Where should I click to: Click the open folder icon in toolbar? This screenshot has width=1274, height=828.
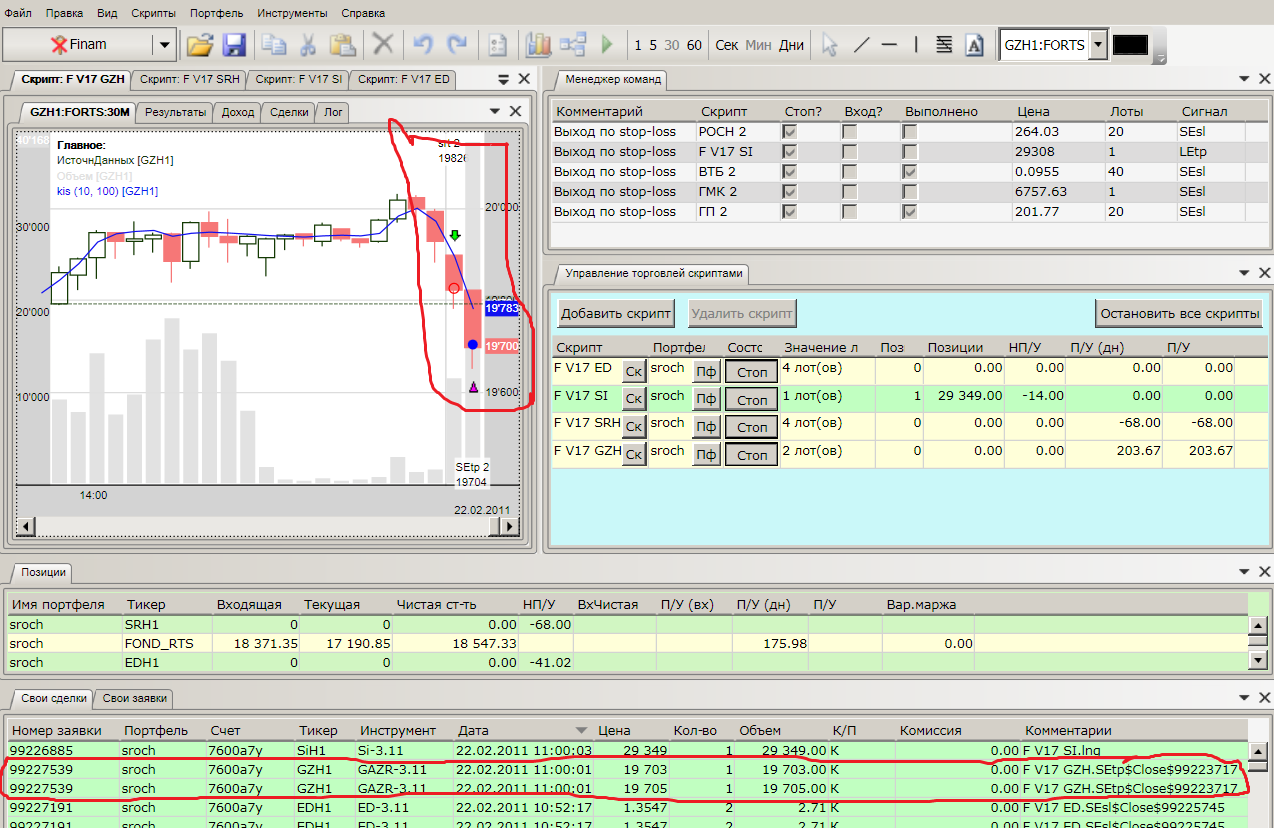tap(201, 45)
